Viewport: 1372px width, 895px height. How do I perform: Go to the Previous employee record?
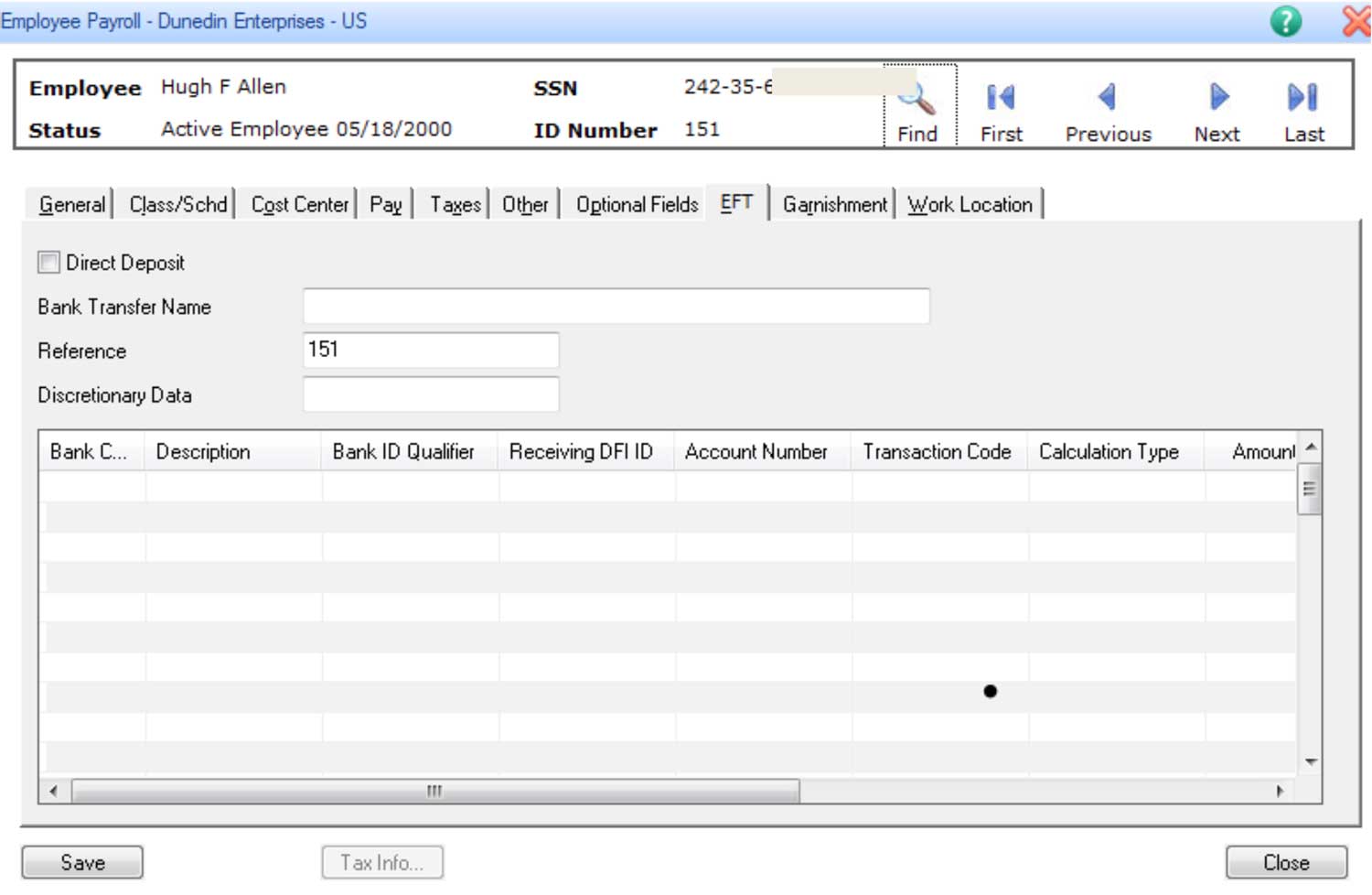tap(1108, 113)
